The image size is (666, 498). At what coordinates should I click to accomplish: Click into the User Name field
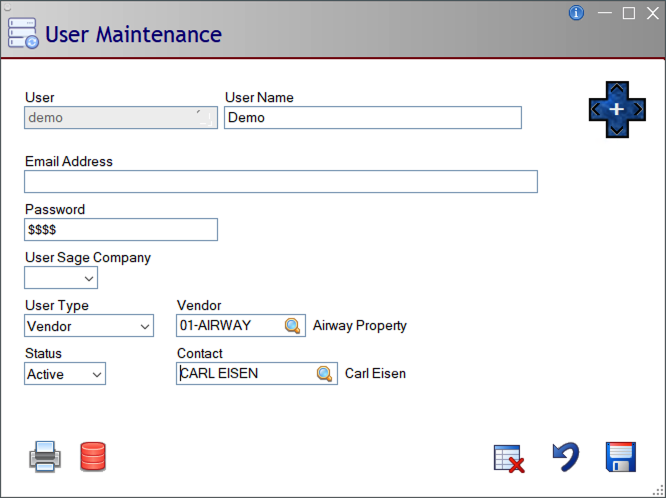[372, 118]
